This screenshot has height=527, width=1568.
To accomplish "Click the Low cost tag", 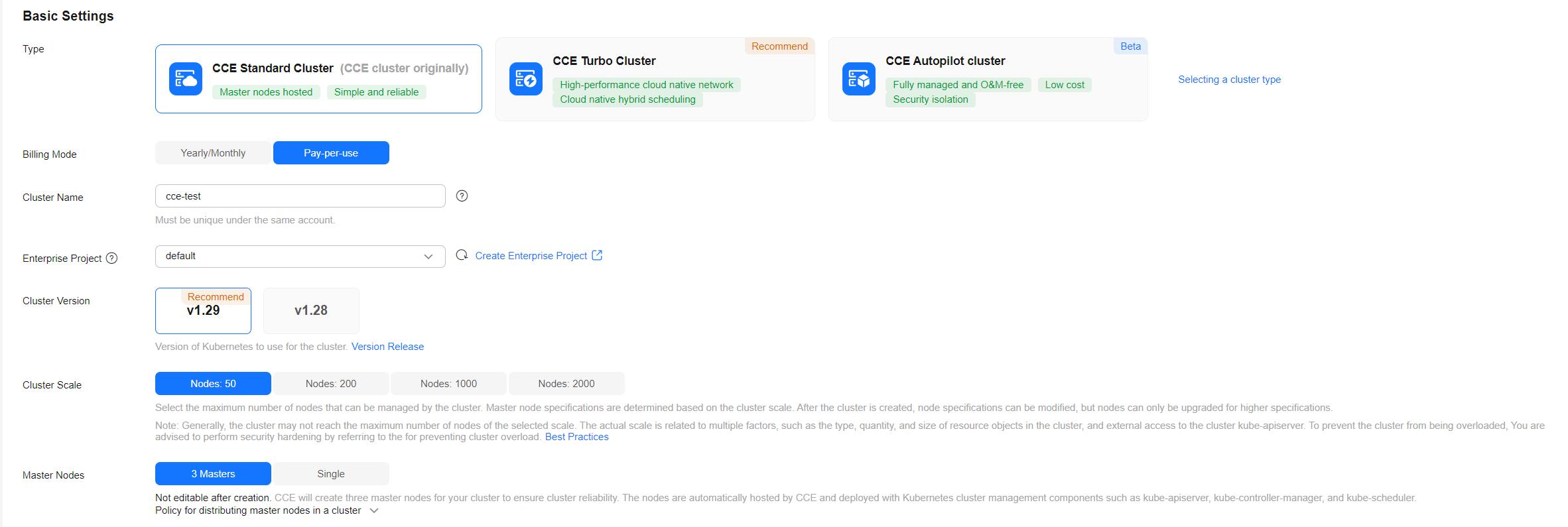I will pyautogui.click(x=1065, y=85).
